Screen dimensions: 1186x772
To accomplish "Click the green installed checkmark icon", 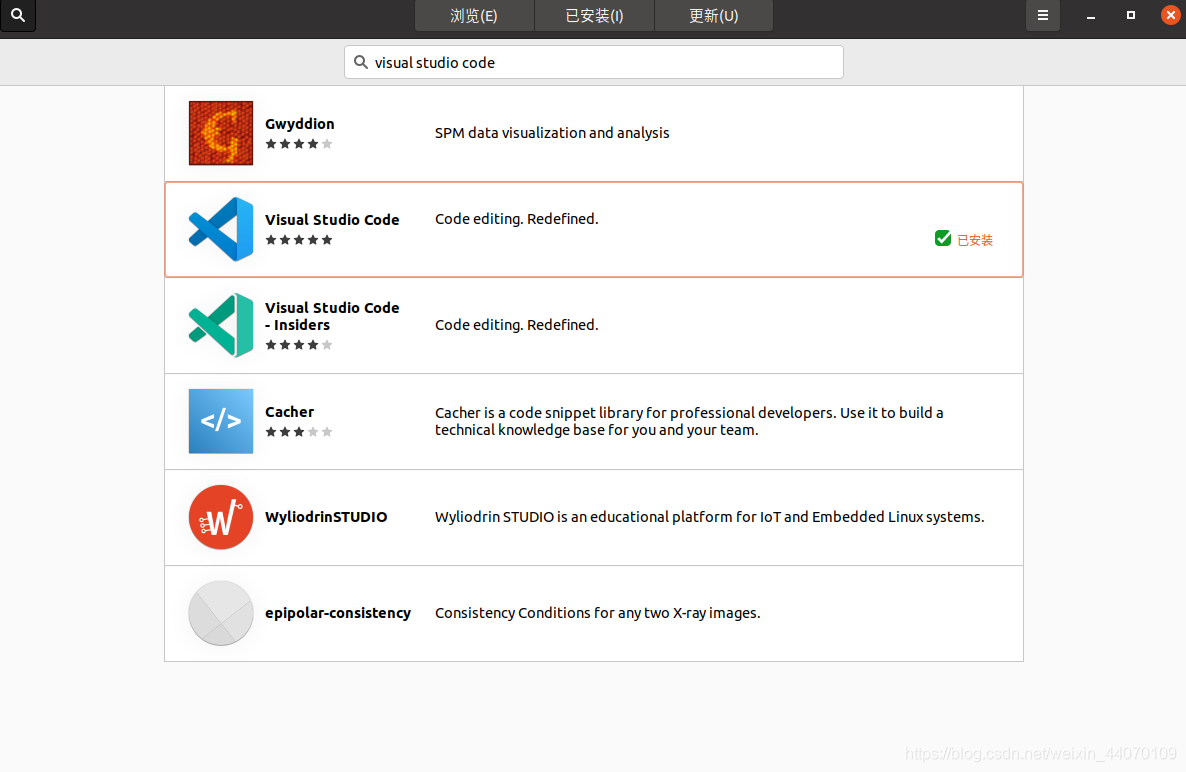I will pos(942,239).
